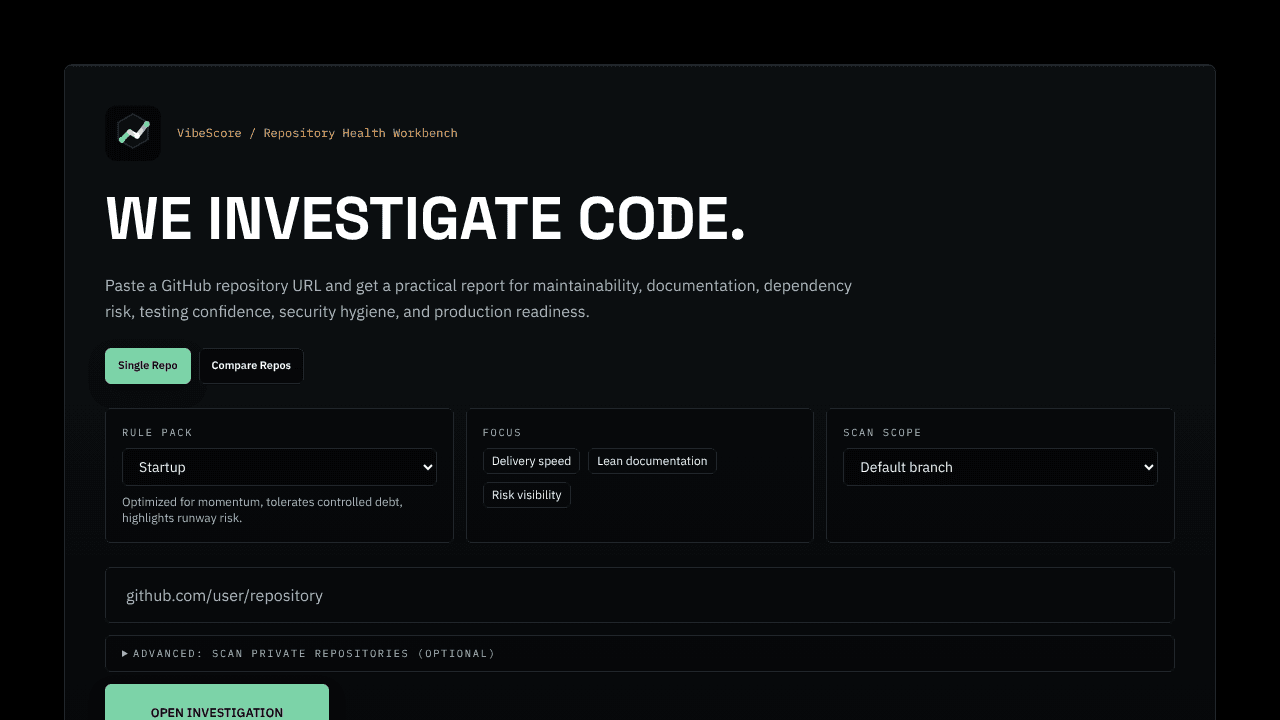Click the Rule Pack description beginning 'Optimized for momentum'
1280x720 pixels.
click(x=263, y=510)
